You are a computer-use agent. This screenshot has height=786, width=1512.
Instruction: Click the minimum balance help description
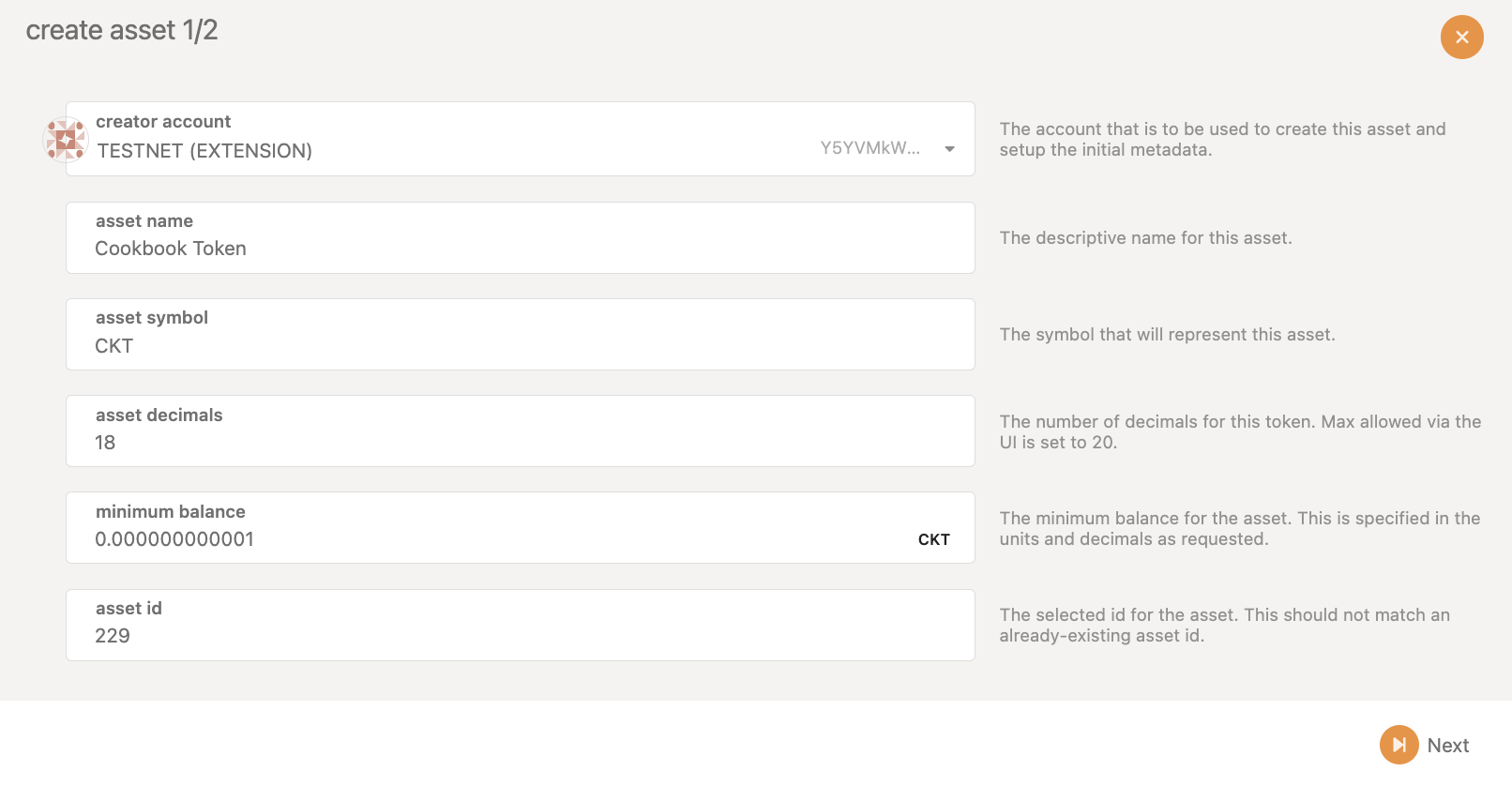(x=1239, y=528)
